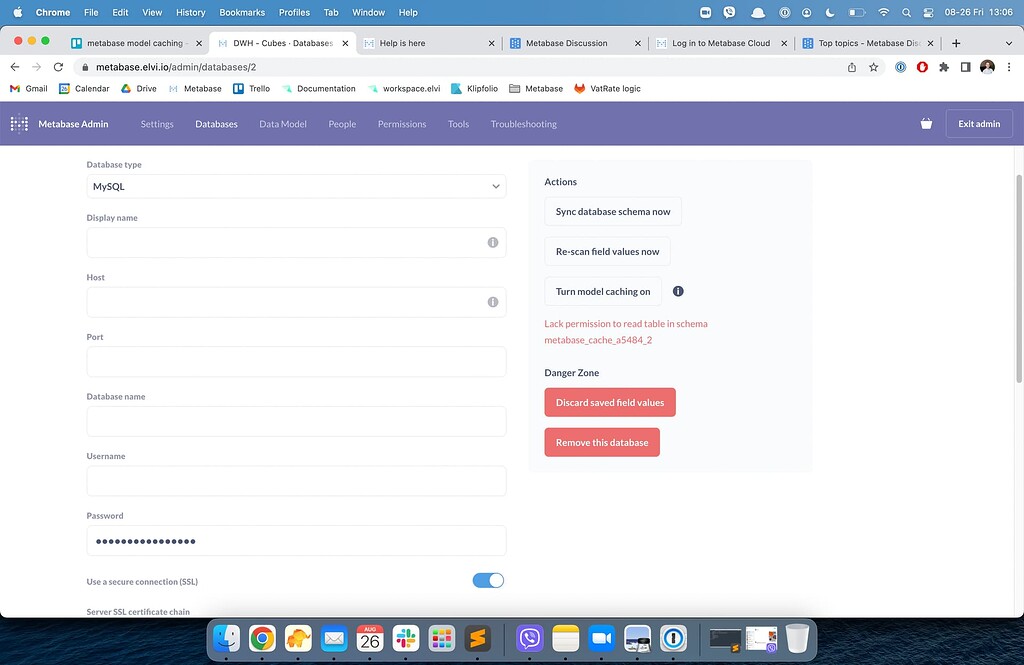Click the info icon beside Turn model caching on
This screenshot has height=665, width=1024.
click(x=678, y=291)
